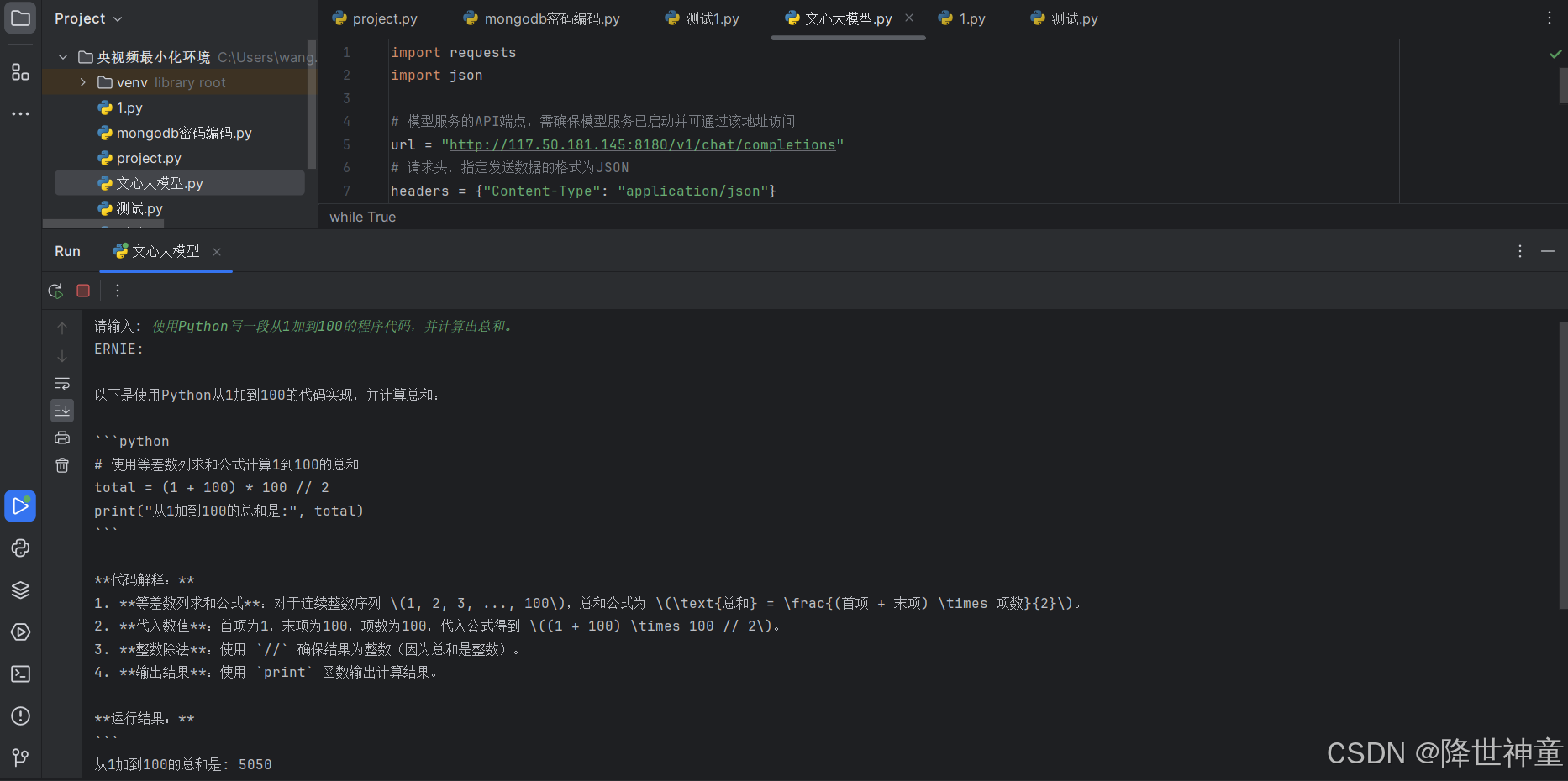The height and width of the screenshot is (781, 1568).
Task: Switch to project.py editor tab
Action: point(375,18)
